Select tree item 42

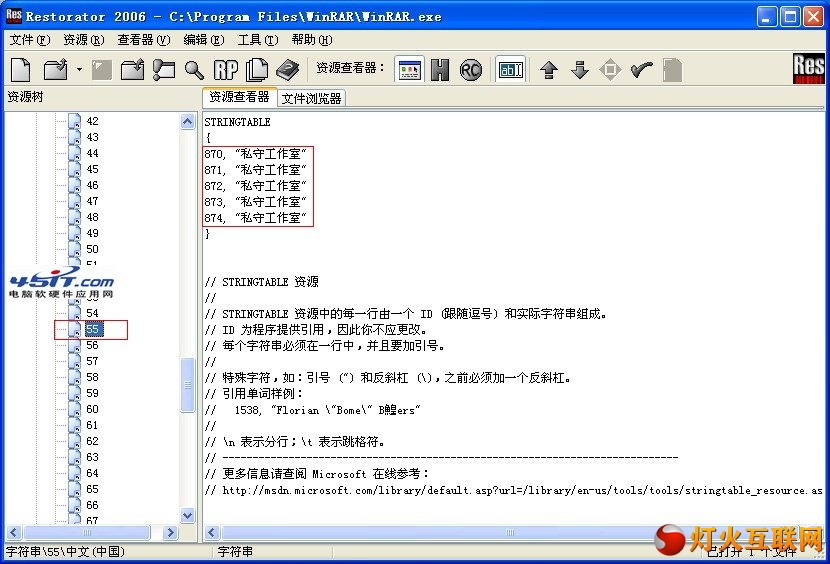pos(93,121)
